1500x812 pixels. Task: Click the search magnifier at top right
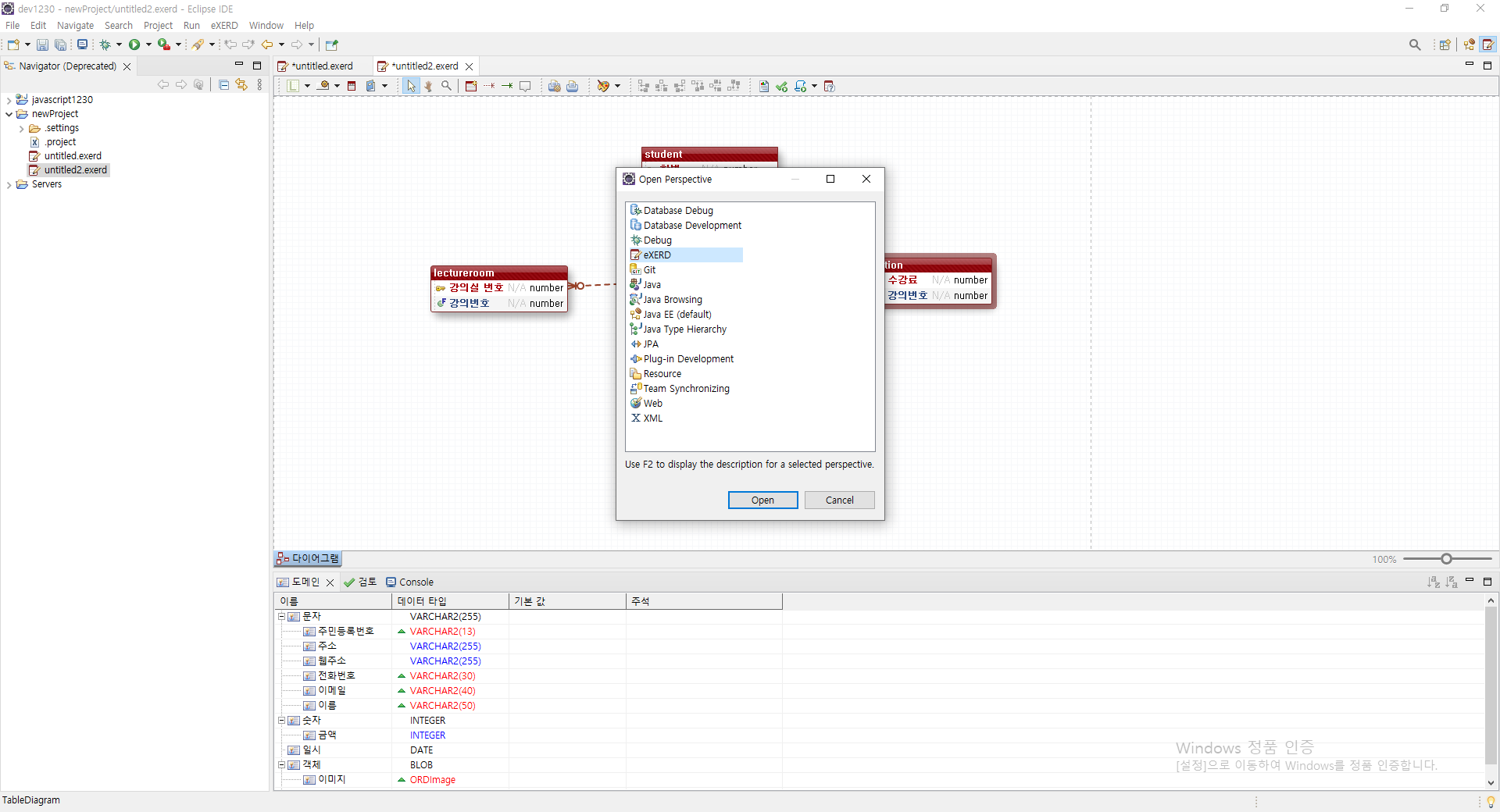click(1415, 45)
